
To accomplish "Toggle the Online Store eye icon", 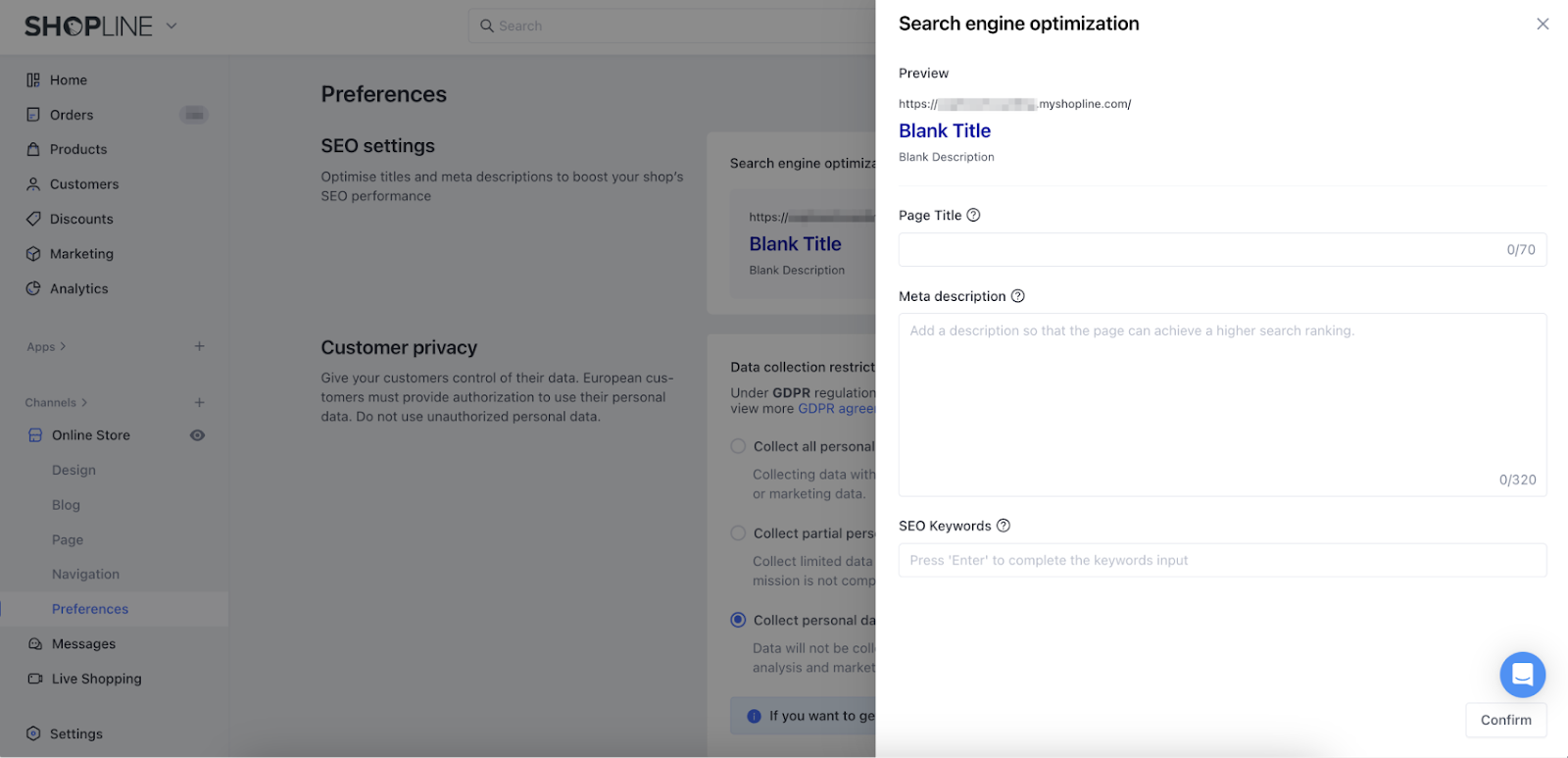I will coord(197,435).
